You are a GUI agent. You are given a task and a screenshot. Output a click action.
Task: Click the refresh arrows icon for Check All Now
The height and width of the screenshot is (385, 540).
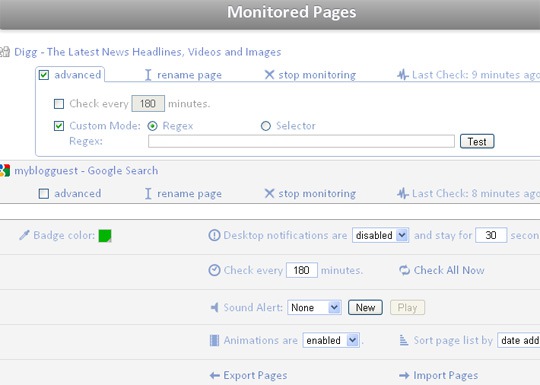pos(404,270)
